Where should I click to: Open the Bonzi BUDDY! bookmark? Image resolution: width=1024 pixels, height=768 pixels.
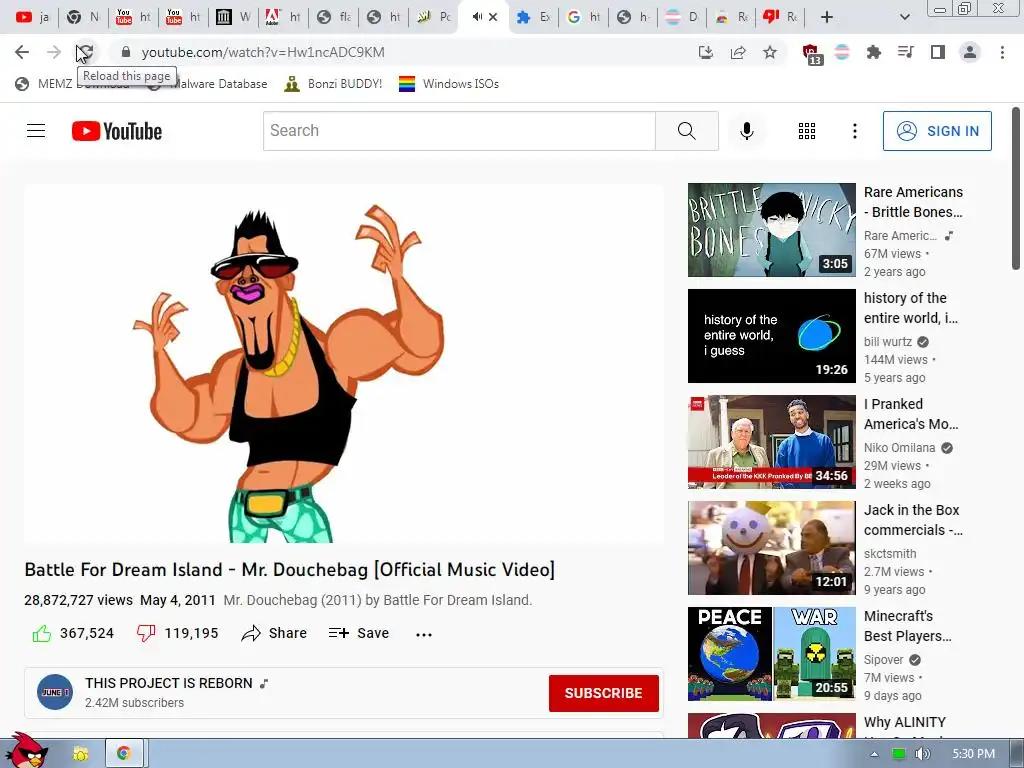click(333, 84)
